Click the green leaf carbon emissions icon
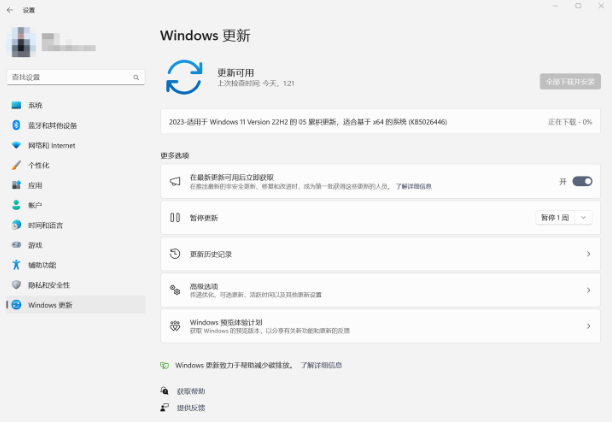This screenshot has height=422, width=612. 165,365
